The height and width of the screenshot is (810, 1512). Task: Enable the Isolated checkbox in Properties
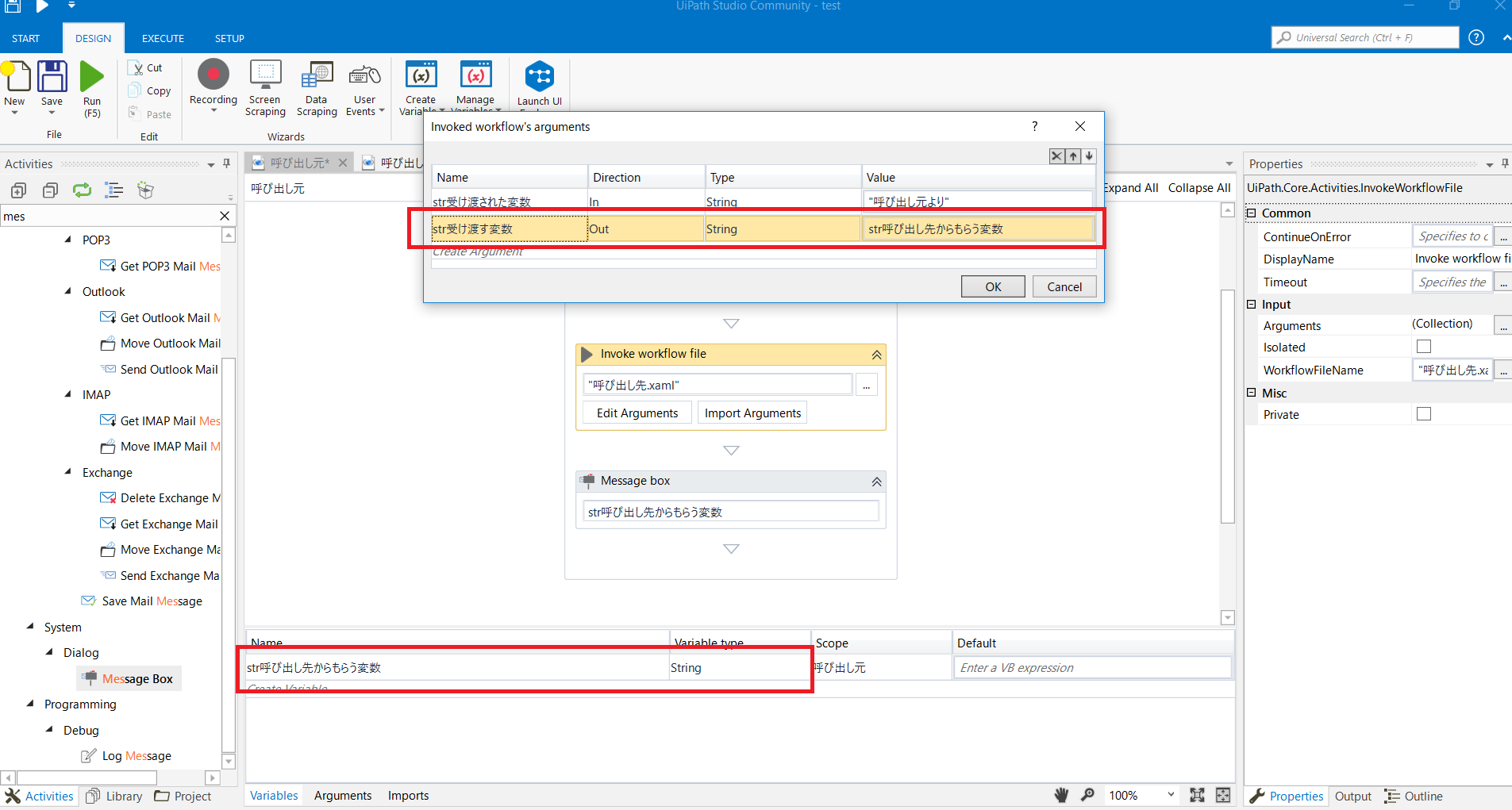click(x=1423, y=346)
